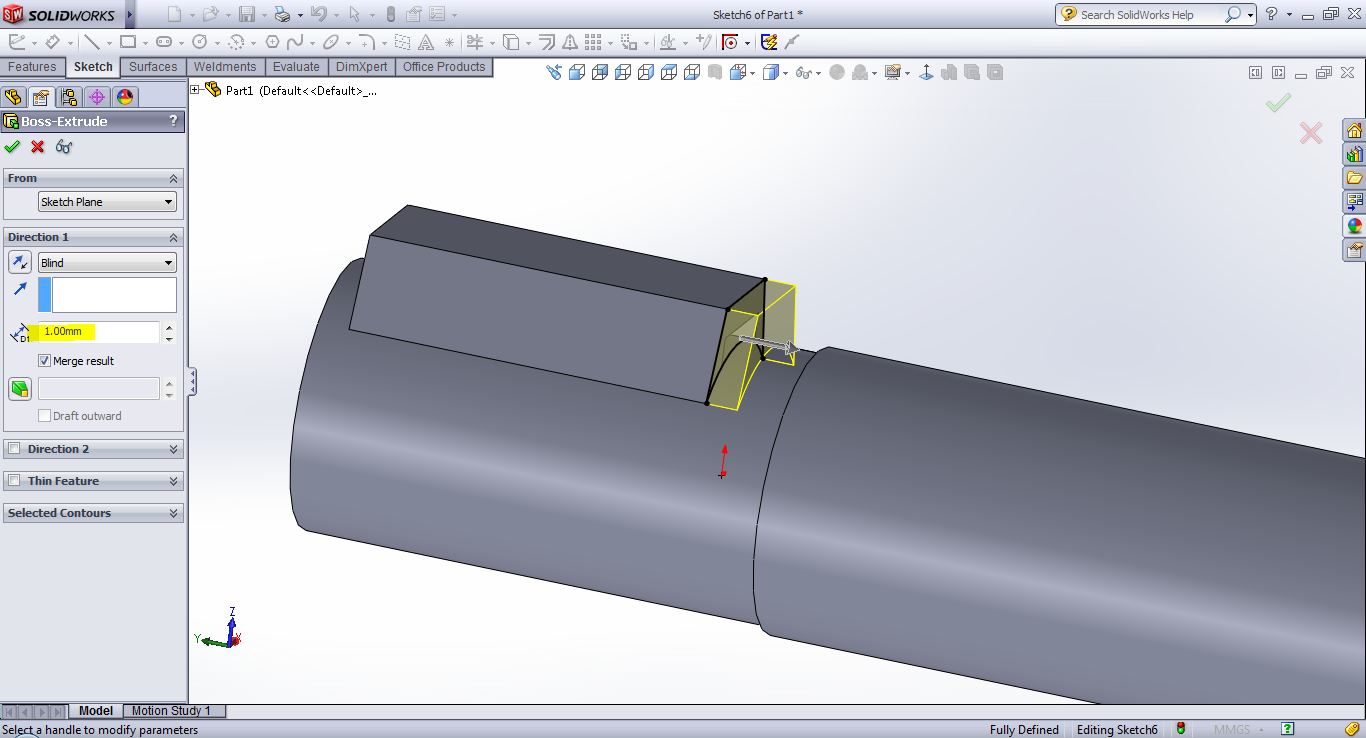Select the sketch Text tool

point(426,42)
